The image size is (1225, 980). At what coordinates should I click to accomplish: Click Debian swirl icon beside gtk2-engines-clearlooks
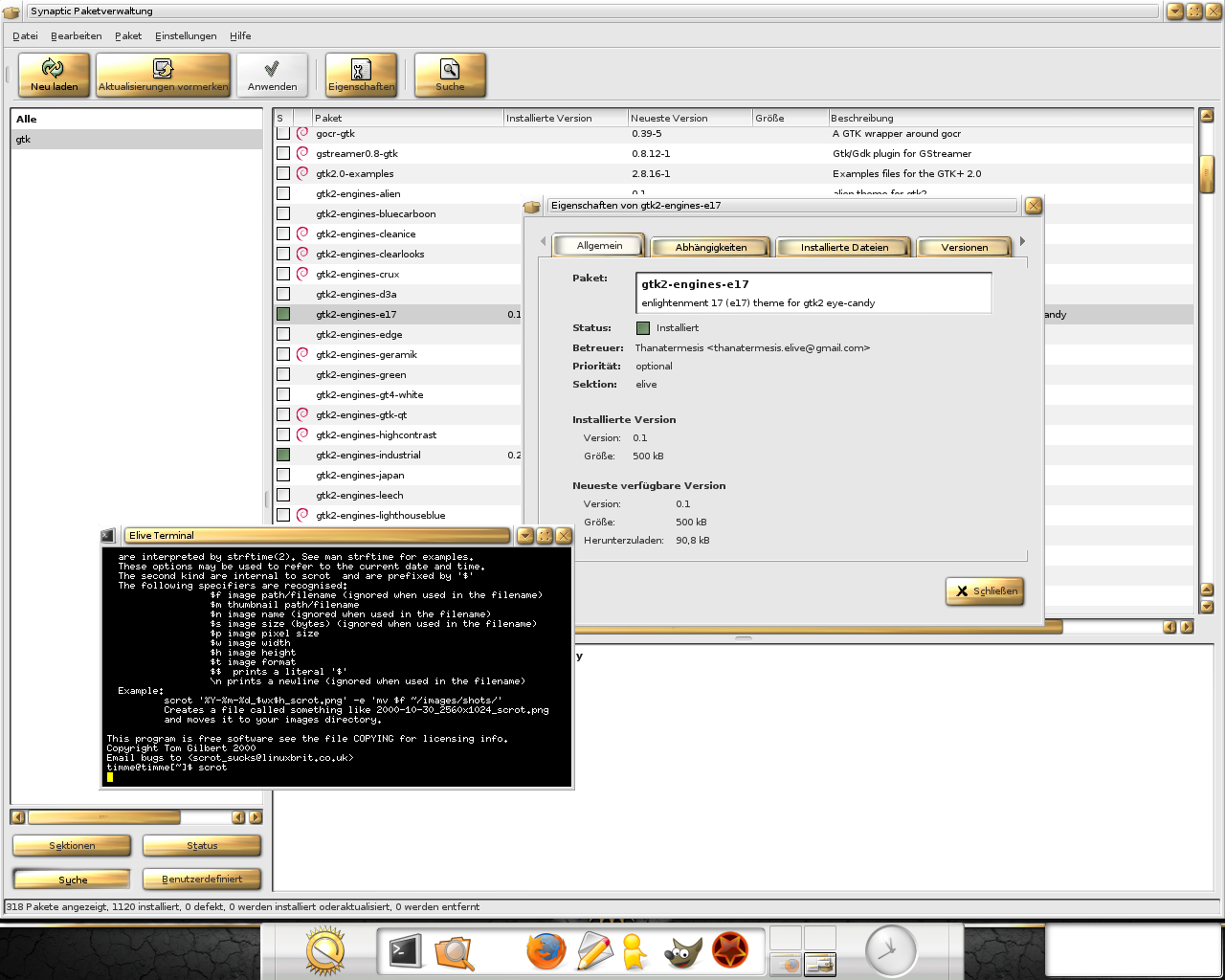(x=302, y=254)
